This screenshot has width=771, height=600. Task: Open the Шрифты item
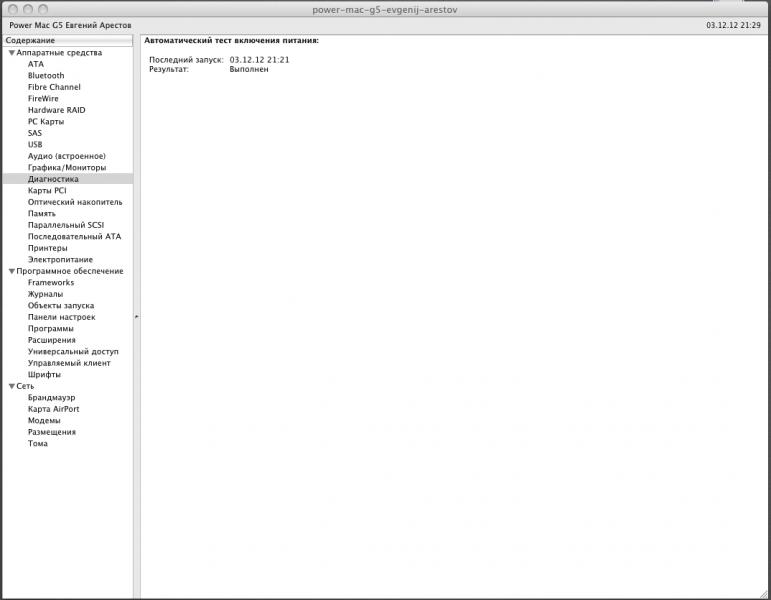(44, 374)
